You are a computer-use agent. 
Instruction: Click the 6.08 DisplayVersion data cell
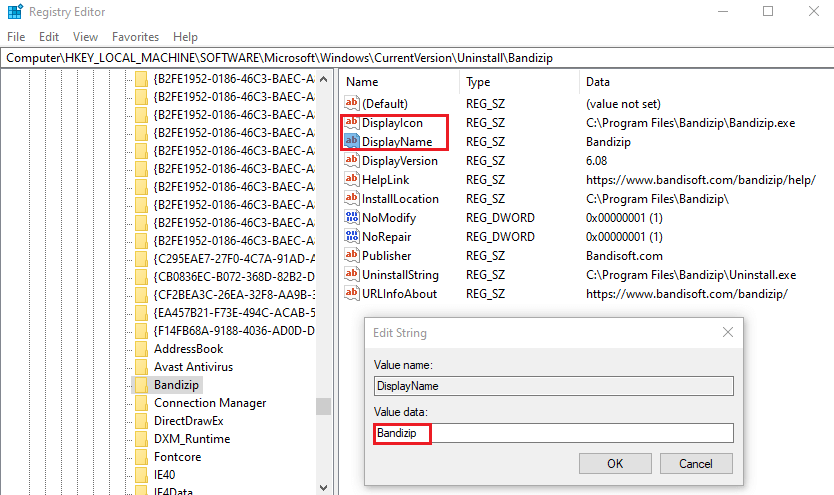point(596,161)
